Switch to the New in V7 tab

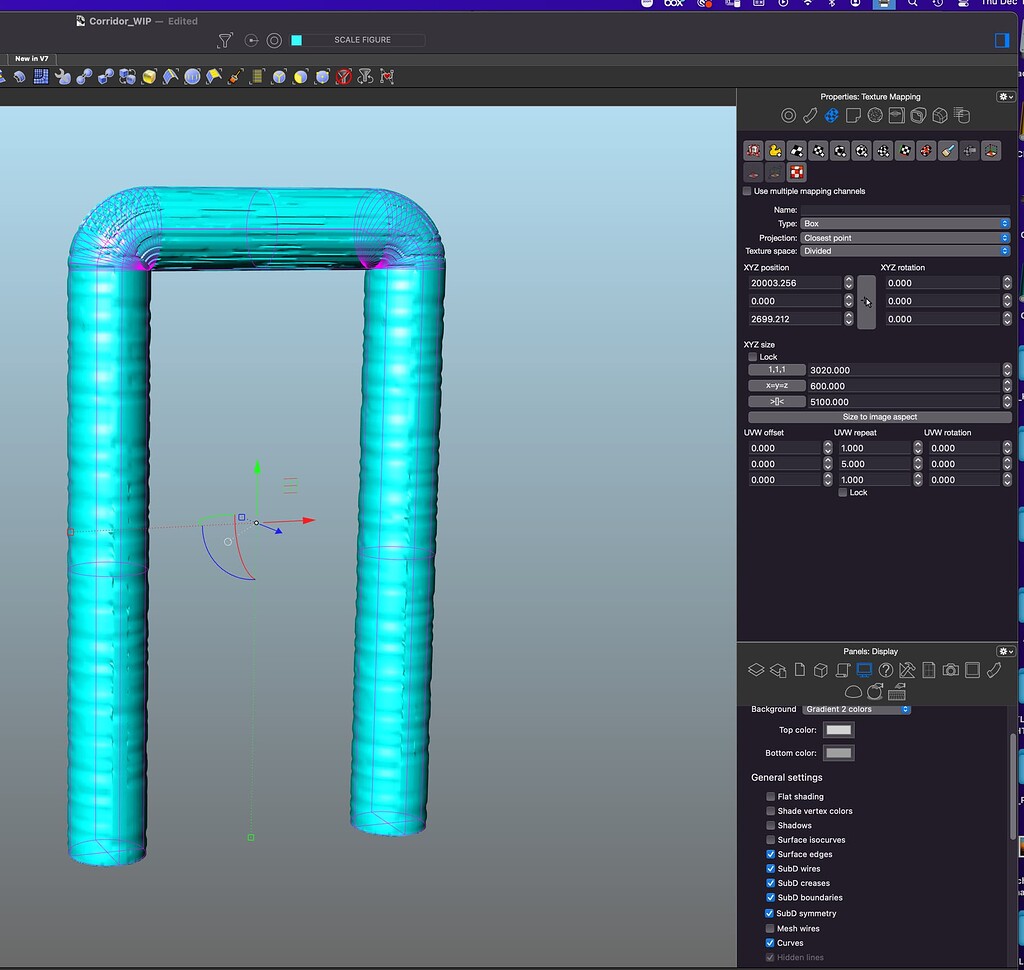click(x=31, y=58)
